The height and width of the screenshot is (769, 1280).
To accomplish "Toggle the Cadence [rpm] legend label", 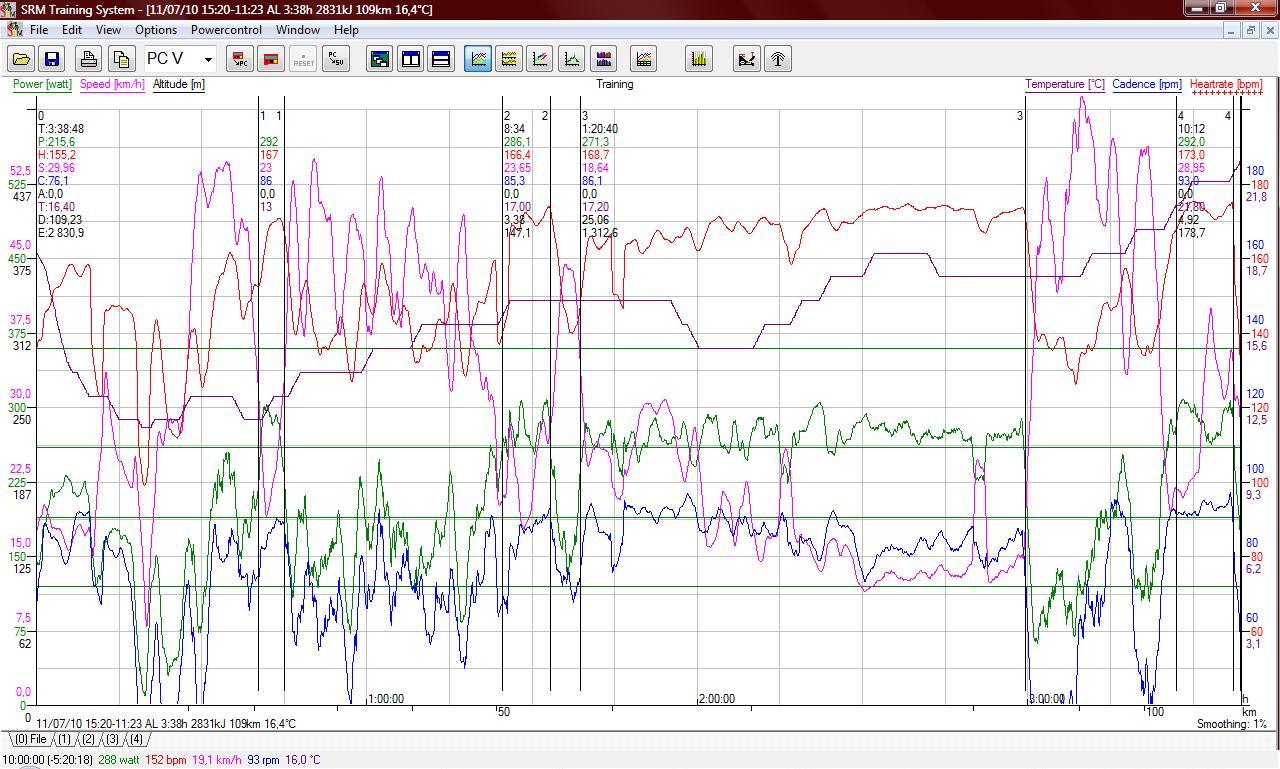I will click(1147, 84).
